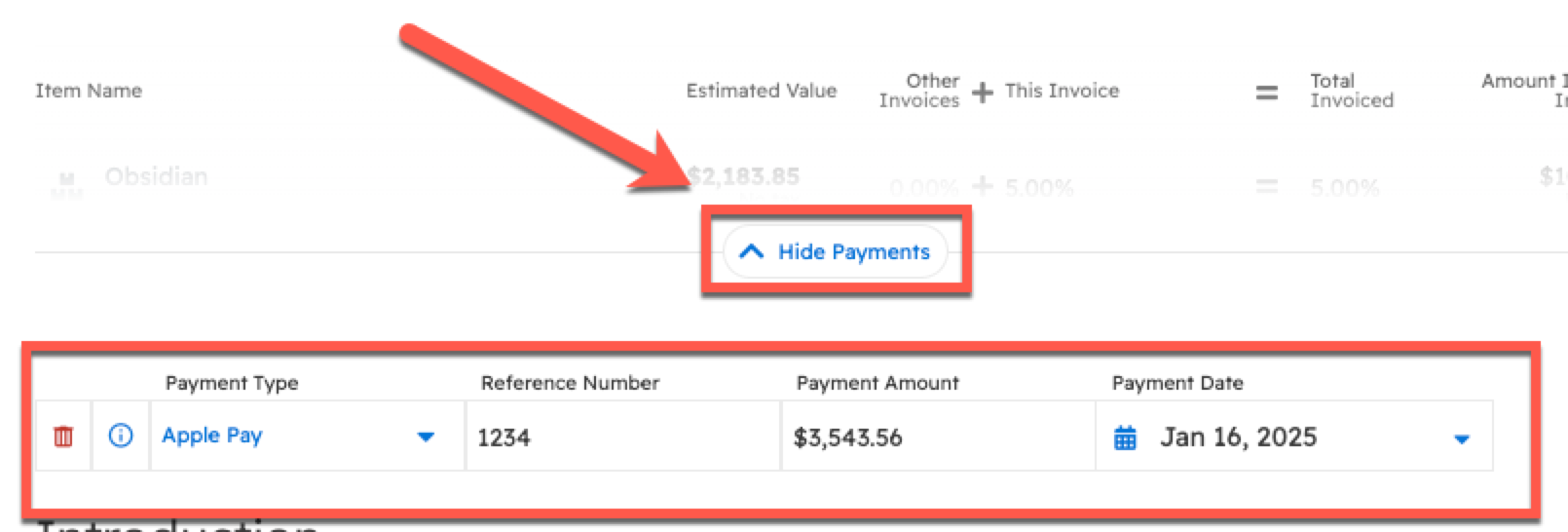Screen dimensions: 1568x532
Task: Expand the Payment Date dropdown arrow
Action: point(1461,439)
